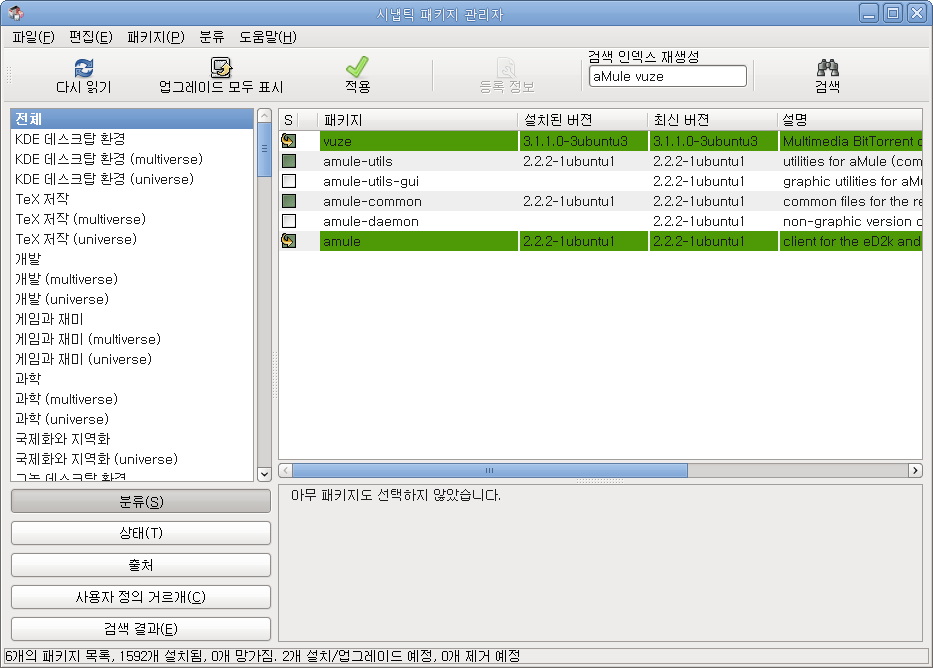Toggle the amule-common status box
933x668 pixels.
(289, 201)
